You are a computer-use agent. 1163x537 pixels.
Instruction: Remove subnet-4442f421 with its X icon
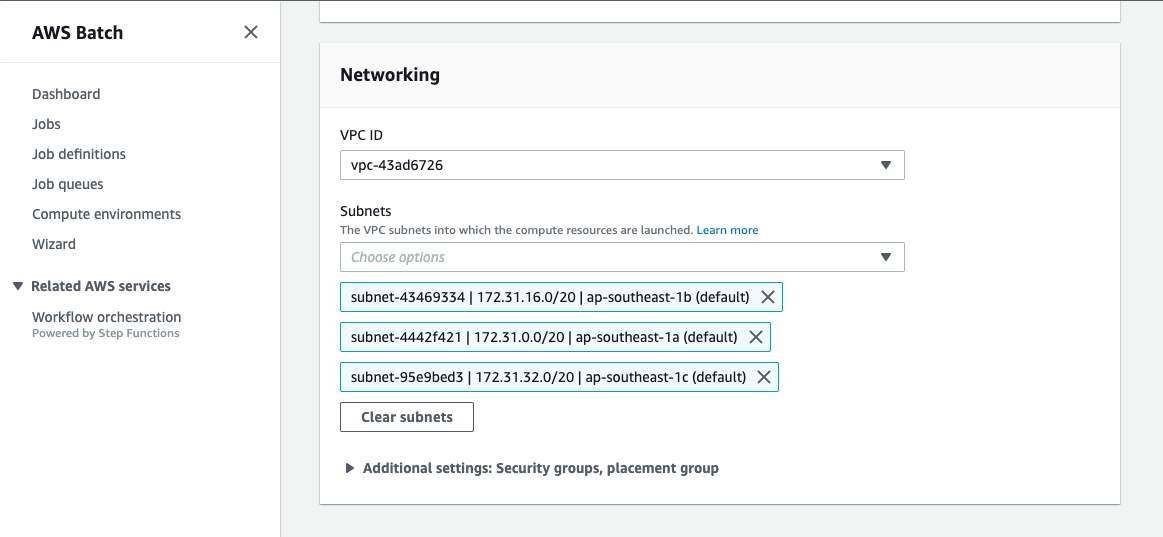(756, 337)
